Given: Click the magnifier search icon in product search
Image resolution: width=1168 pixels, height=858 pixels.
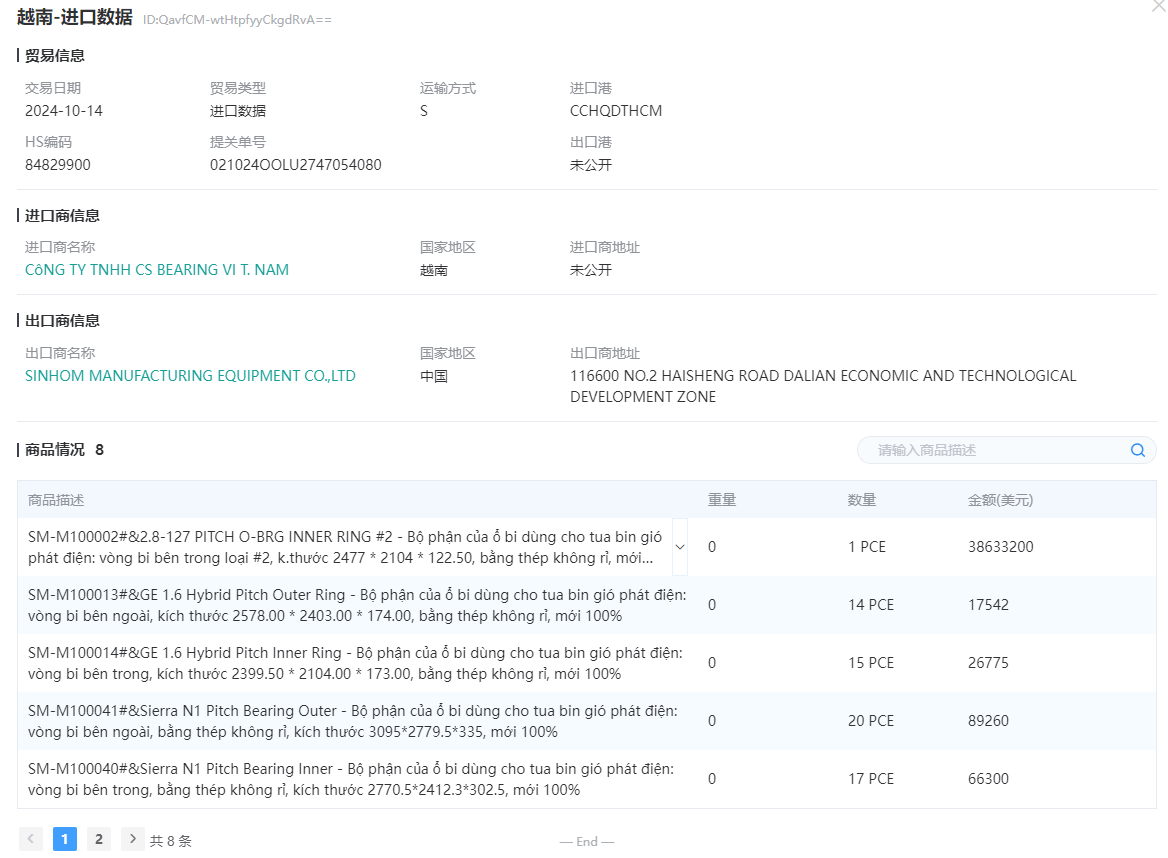Looking at the screenshot, I should (x=1137, y=450).
